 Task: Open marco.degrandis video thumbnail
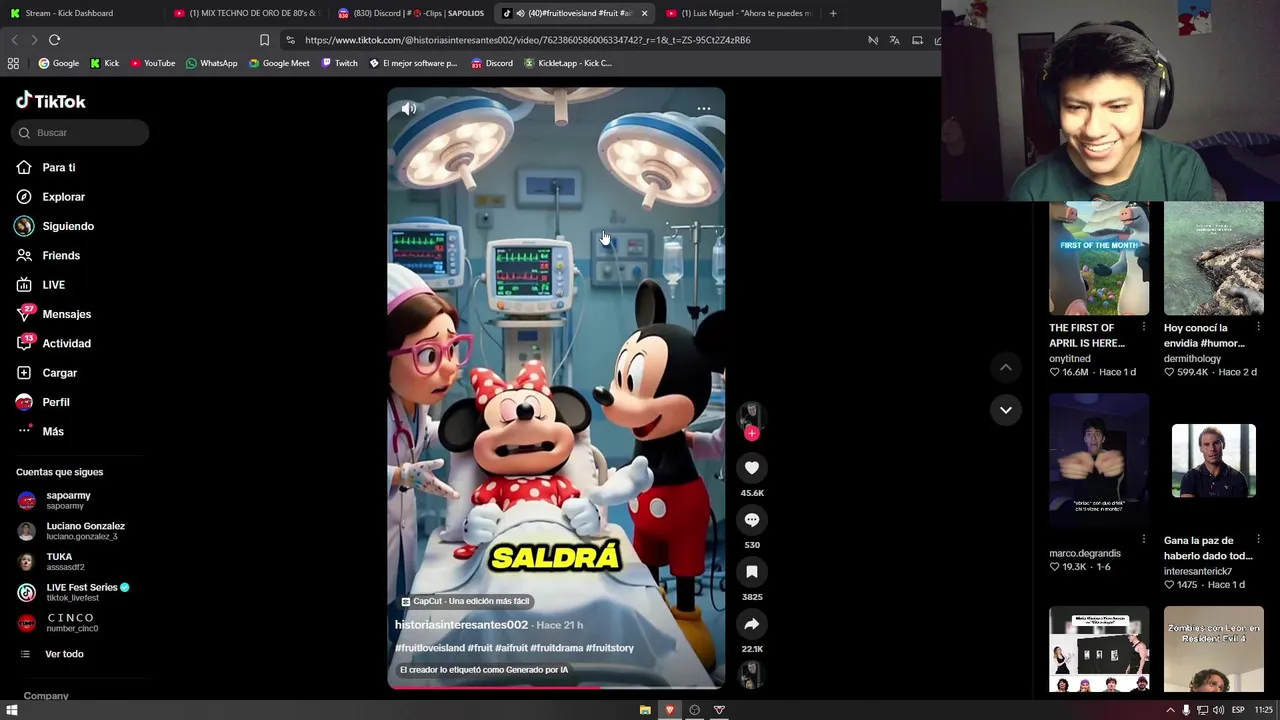[1099, 460]
